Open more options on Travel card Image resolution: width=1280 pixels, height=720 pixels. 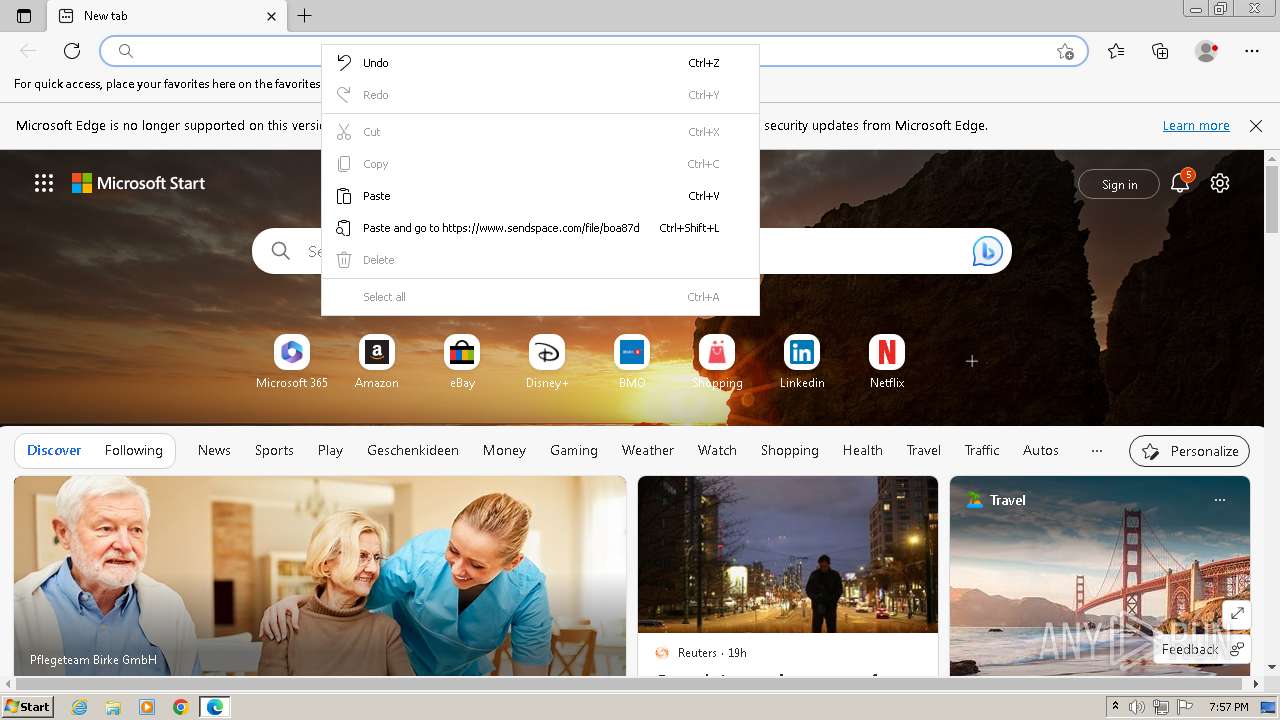pyautogui.click(x=1219, y=500)
